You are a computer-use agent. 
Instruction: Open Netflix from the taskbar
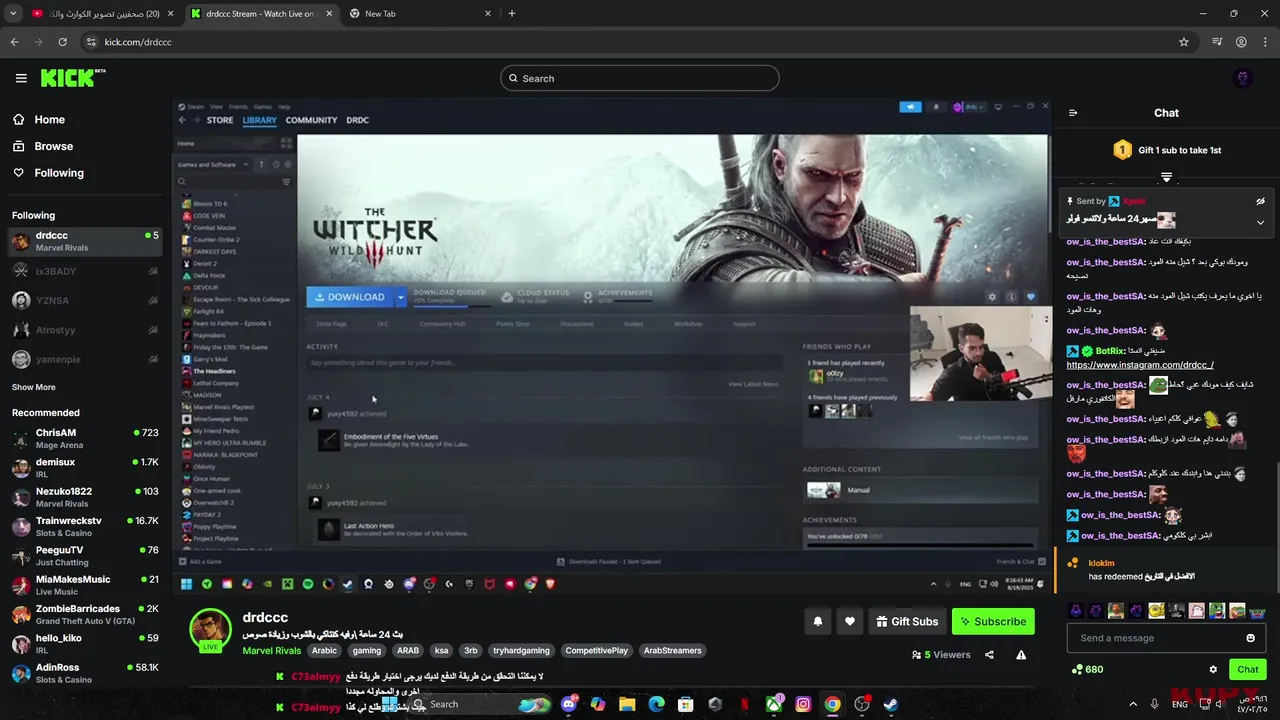point(744,704)
